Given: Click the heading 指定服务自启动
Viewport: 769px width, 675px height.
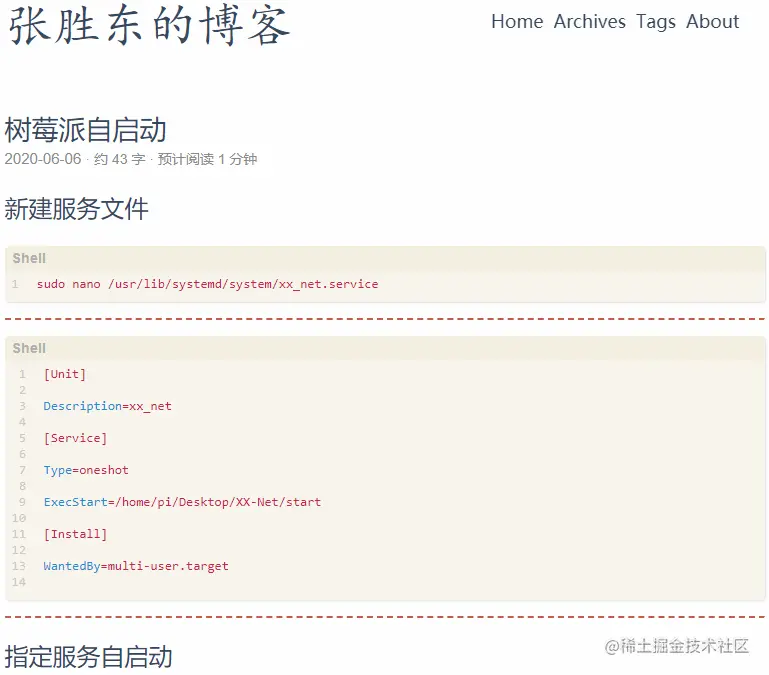Looking at the screenshot, I should coord(88,657).
